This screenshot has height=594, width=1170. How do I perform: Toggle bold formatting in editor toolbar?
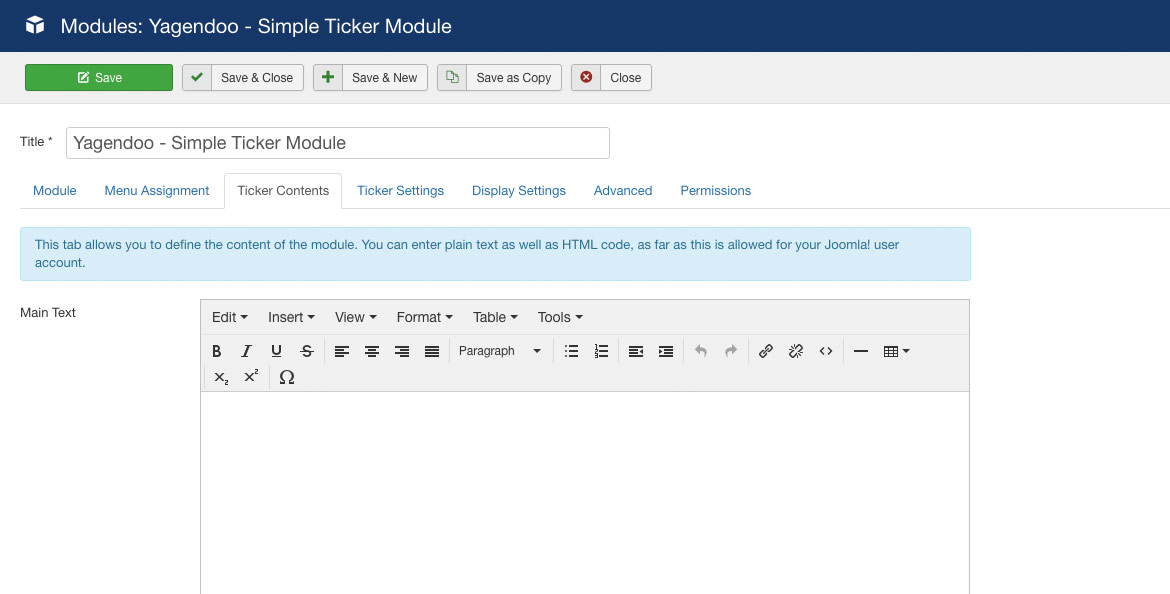216,351
